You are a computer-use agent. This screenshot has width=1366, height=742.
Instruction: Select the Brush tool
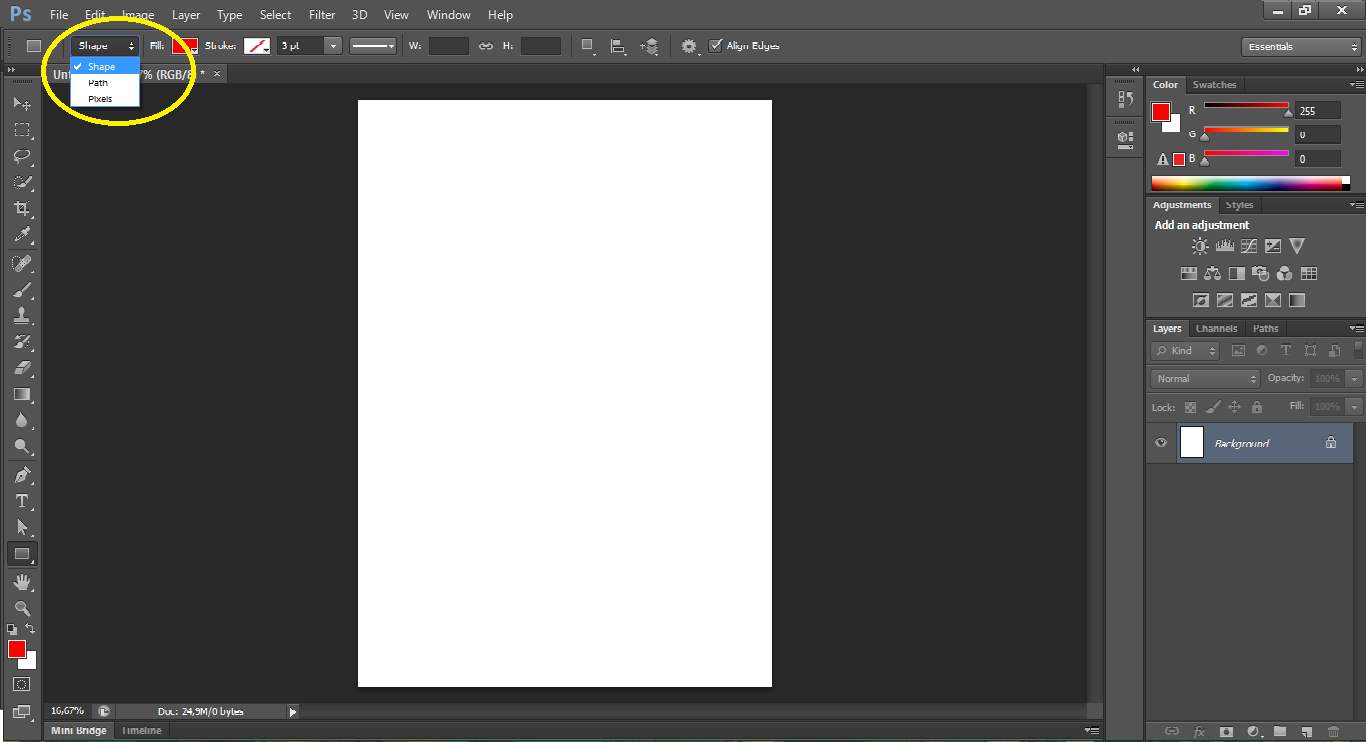point(22,290)
